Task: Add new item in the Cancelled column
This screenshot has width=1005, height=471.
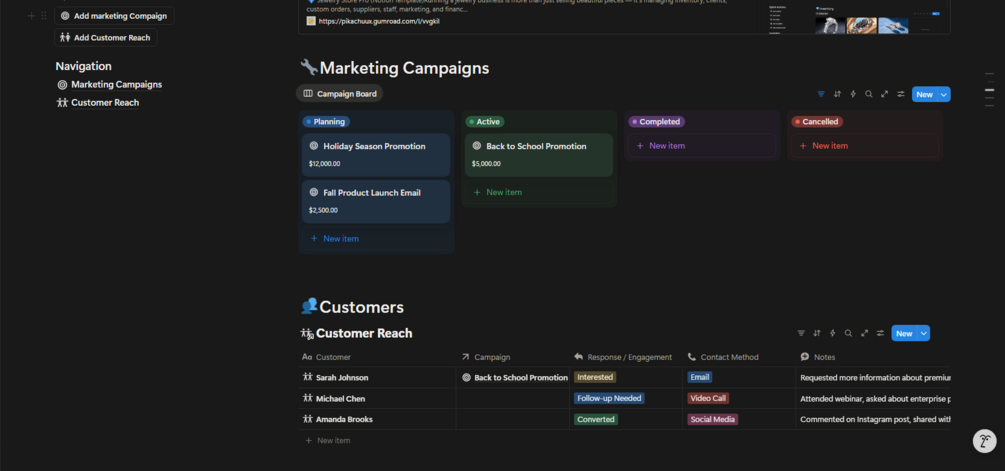Action: pos(829,146)
